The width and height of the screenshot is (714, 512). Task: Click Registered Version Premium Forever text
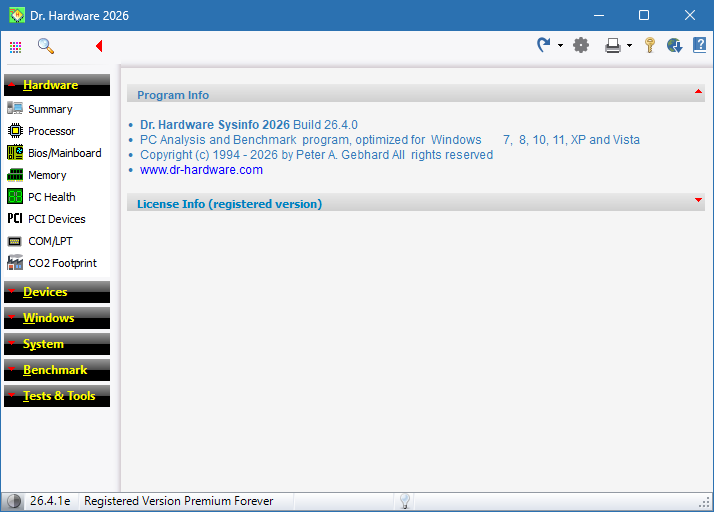[x=178, y=501]
